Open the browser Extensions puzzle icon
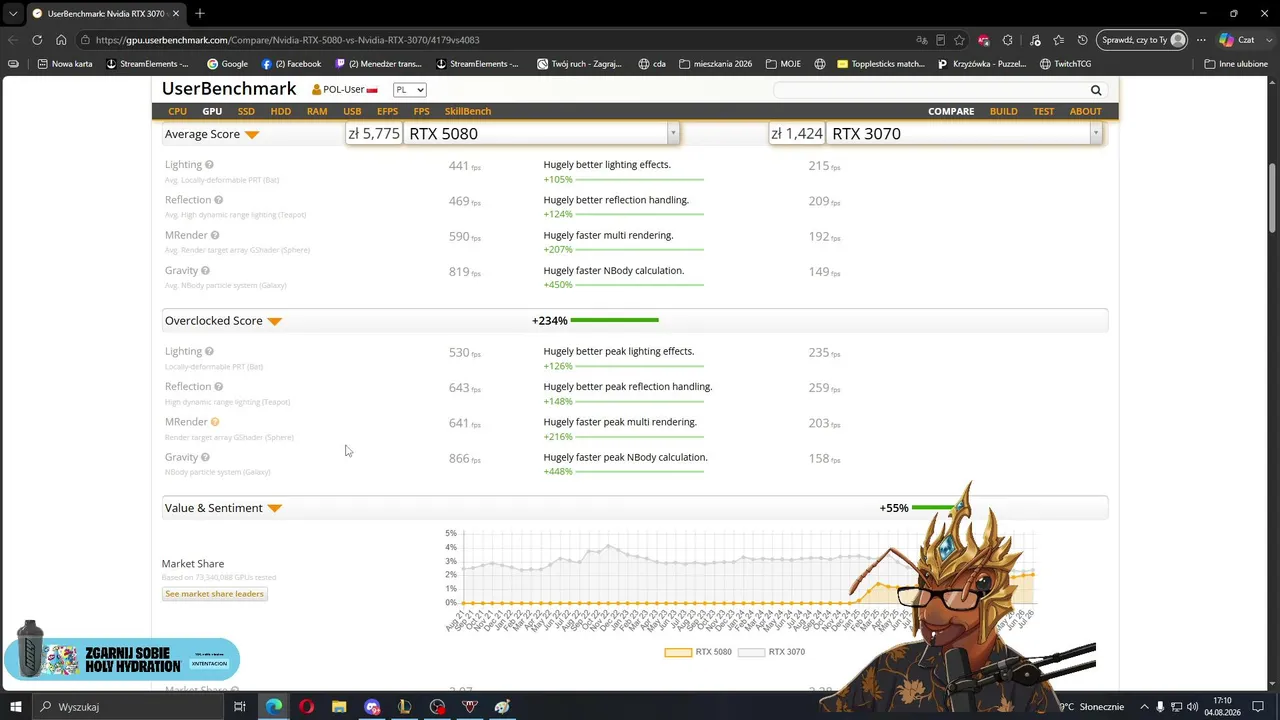1280x720 pixels. click(1007, 40)
